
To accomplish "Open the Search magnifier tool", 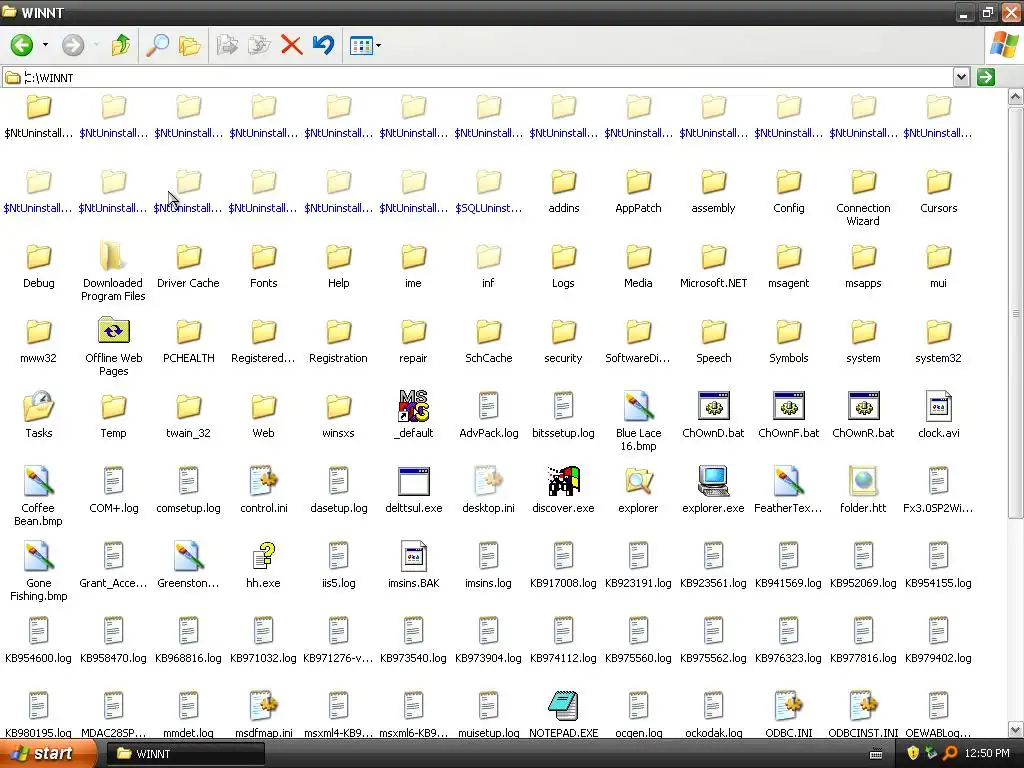I will (x=157, y=45).
